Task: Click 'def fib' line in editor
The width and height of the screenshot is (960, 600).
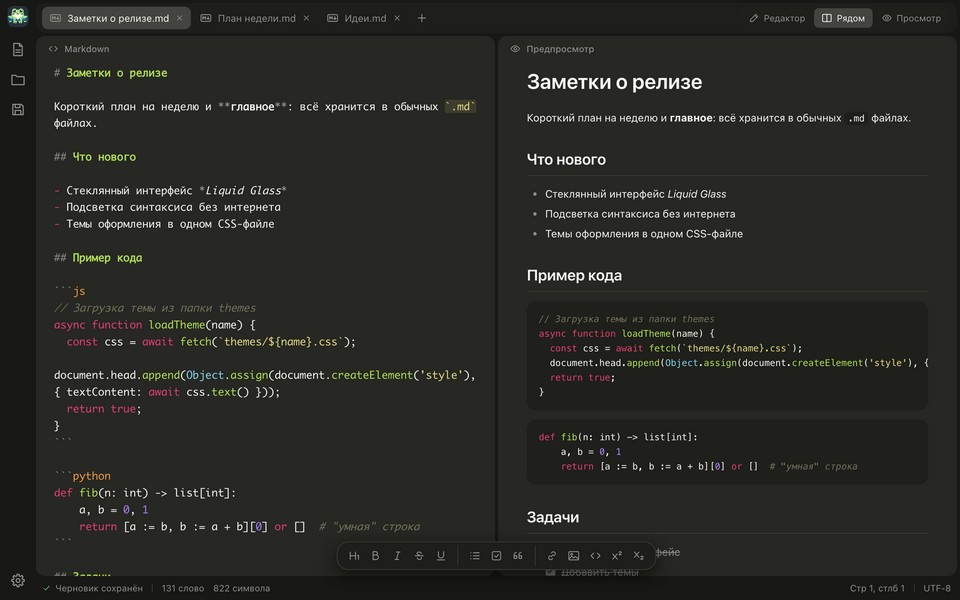Action: [144, 493]
